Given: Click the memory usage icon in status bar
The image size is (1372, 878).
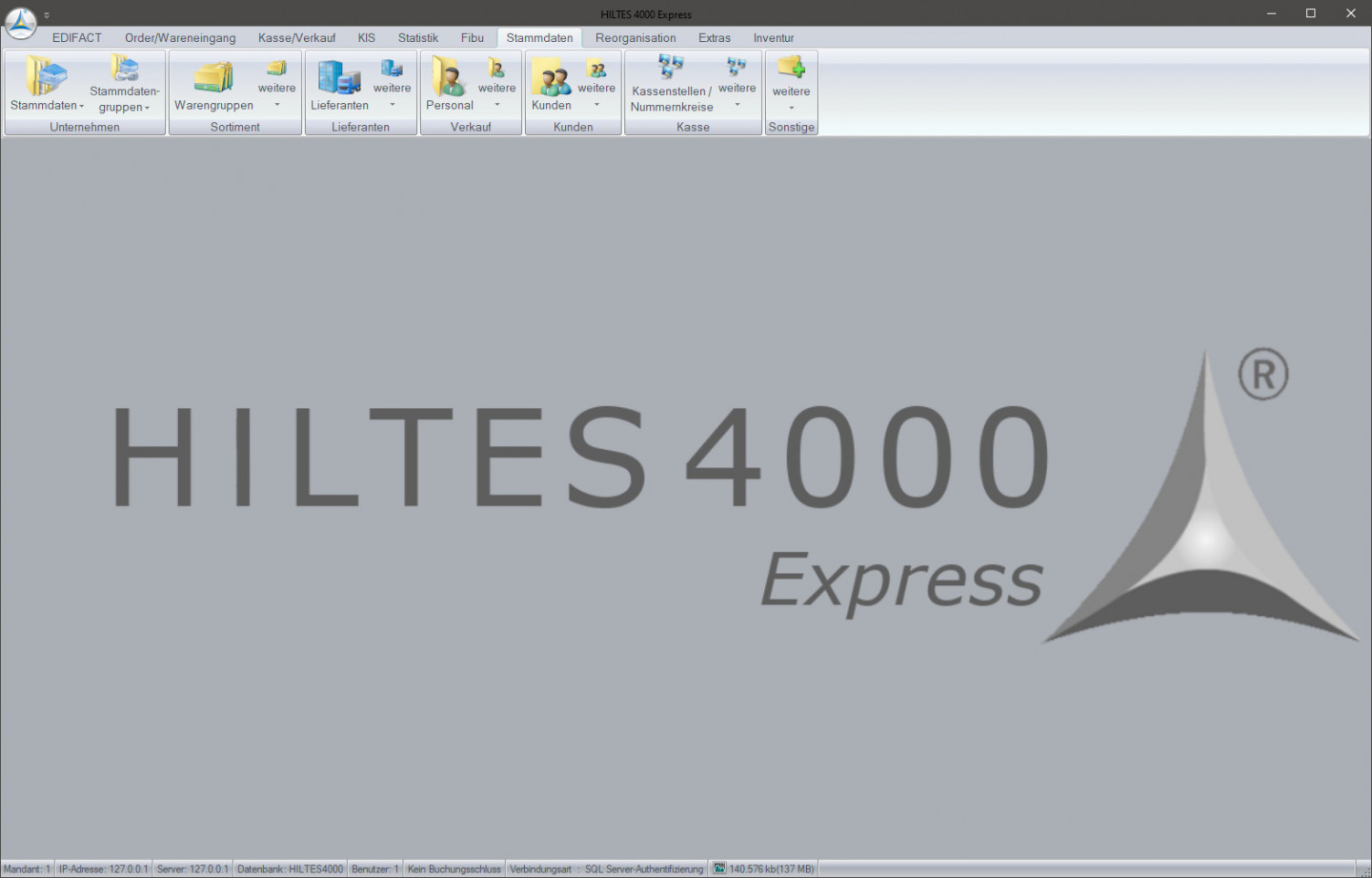Looking at the screenshot, I should 719,868.
